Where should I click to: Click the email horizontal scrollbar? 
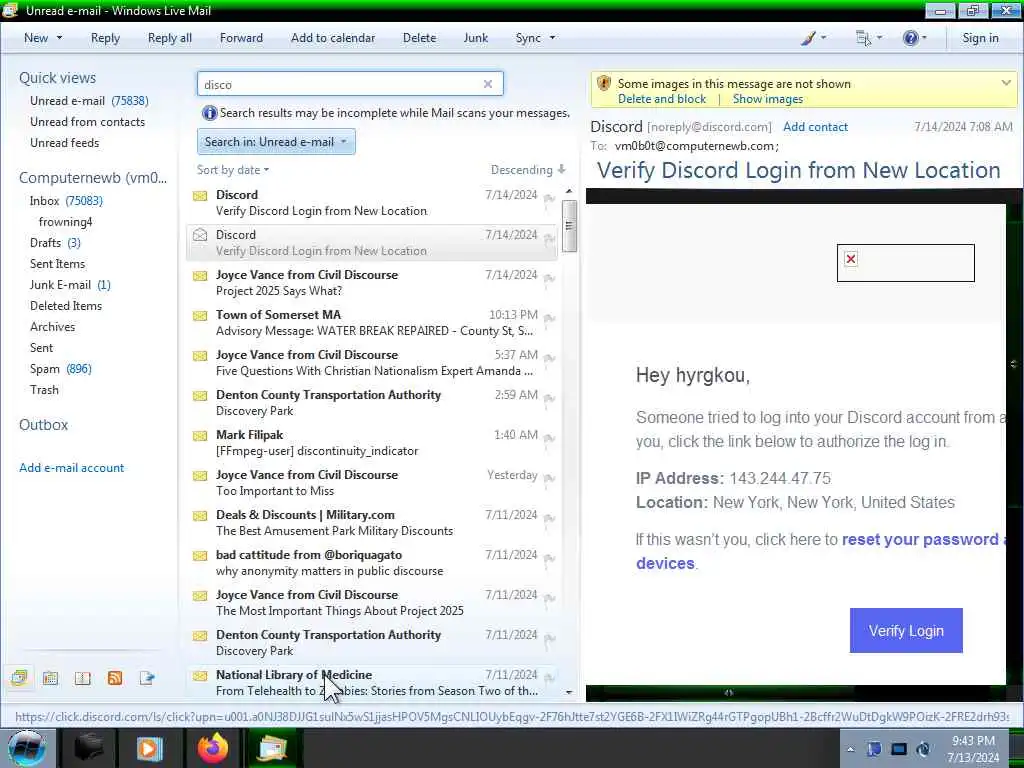pyautogui.click(x=729, y=693)
